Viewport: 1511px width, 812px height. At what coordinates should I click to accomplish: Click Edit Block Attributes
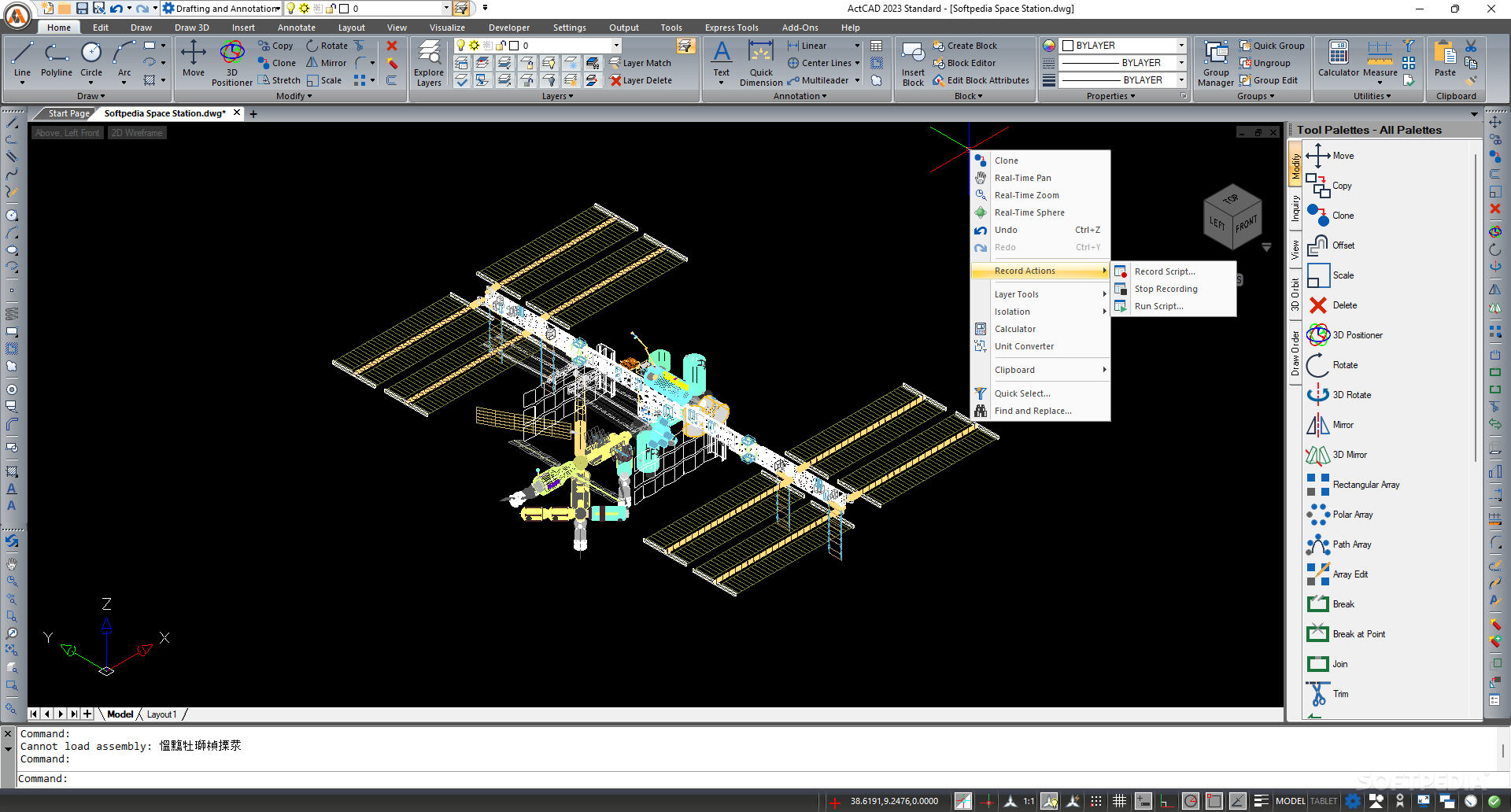click(981, 80)
